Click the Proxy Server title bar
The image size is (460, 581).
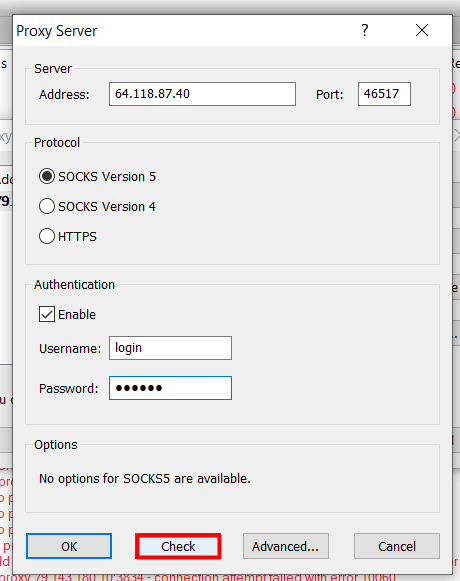point(185,30)
